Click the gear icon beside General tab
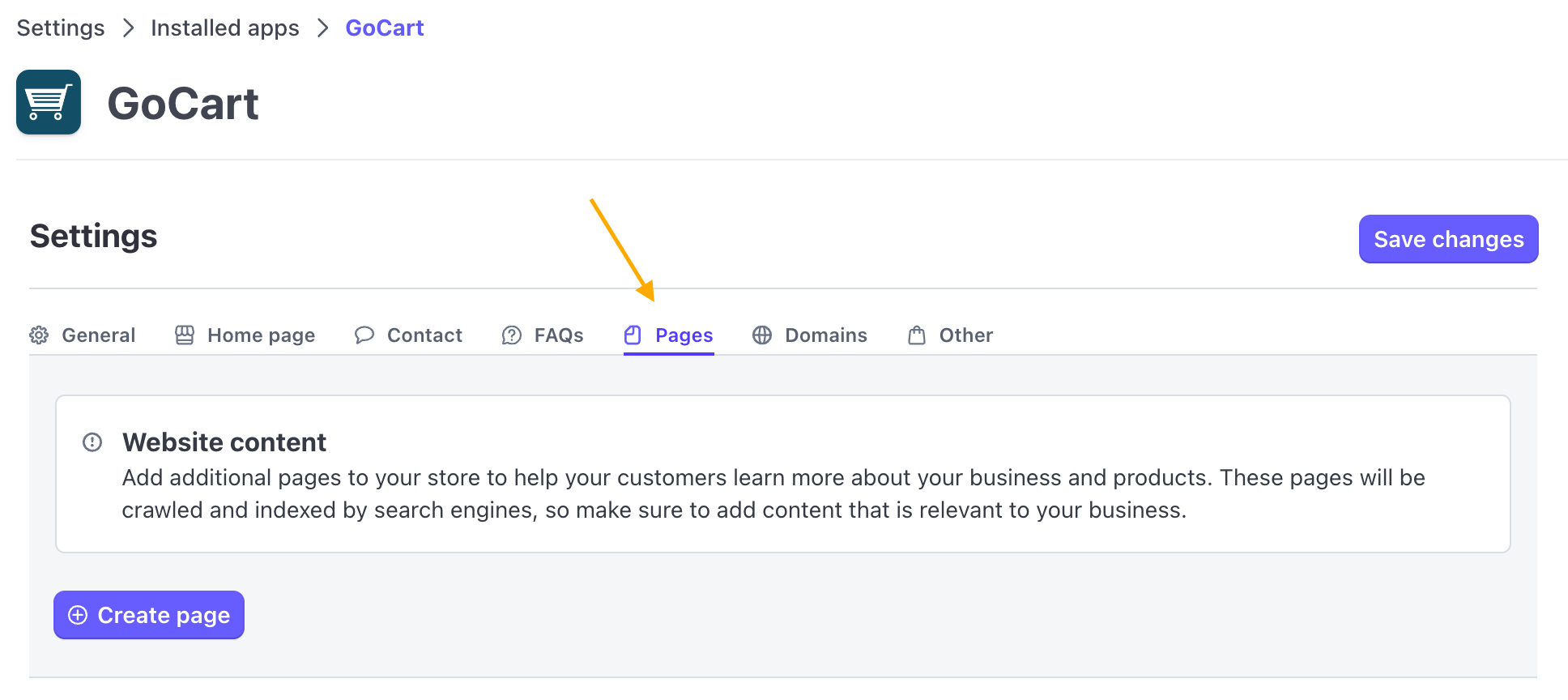Viewport: 1568px width, 700px height. (x=38, y=335)
